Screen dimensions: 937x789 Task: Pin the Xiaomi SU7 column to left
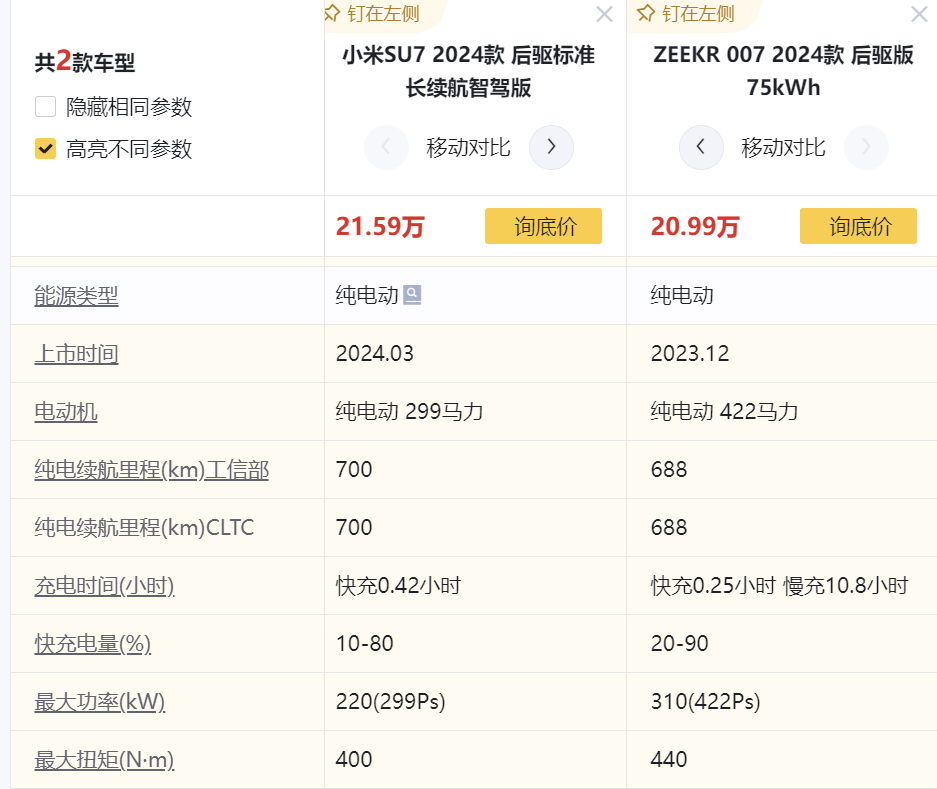[371, 13]
